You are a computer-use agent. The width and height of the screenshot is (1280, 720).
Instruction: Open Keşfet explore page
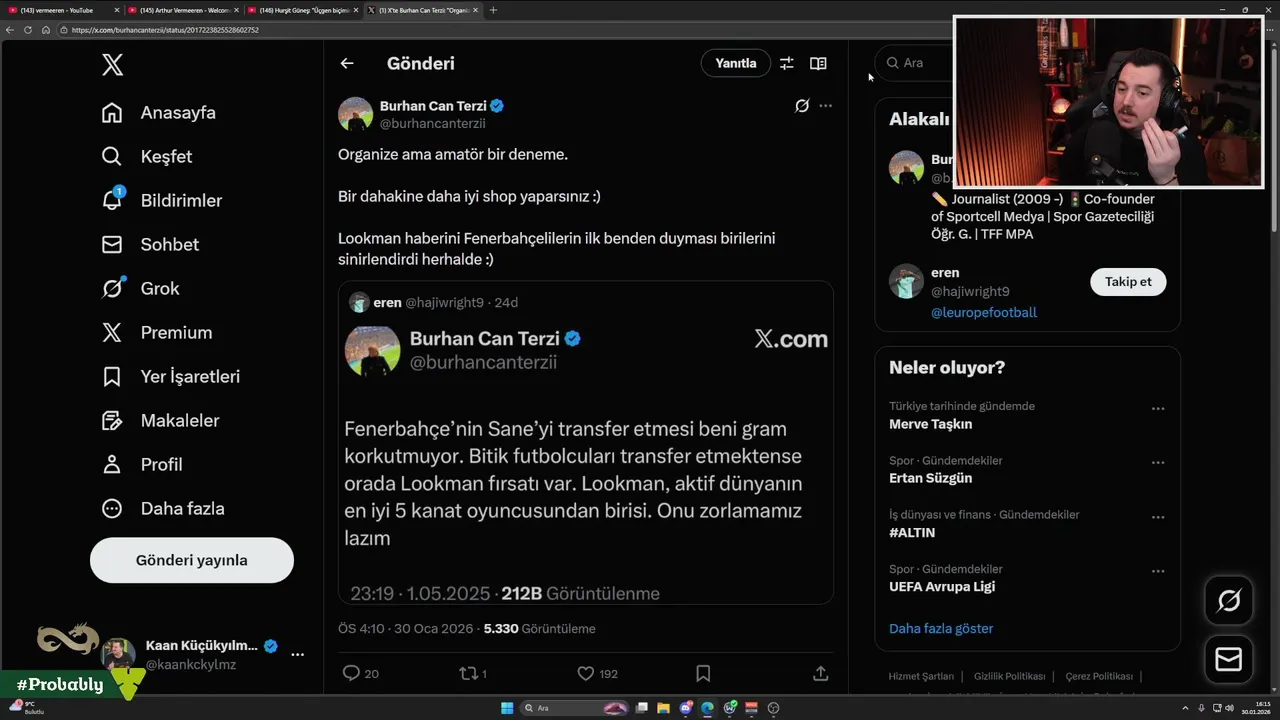click(x=147, y=157)
